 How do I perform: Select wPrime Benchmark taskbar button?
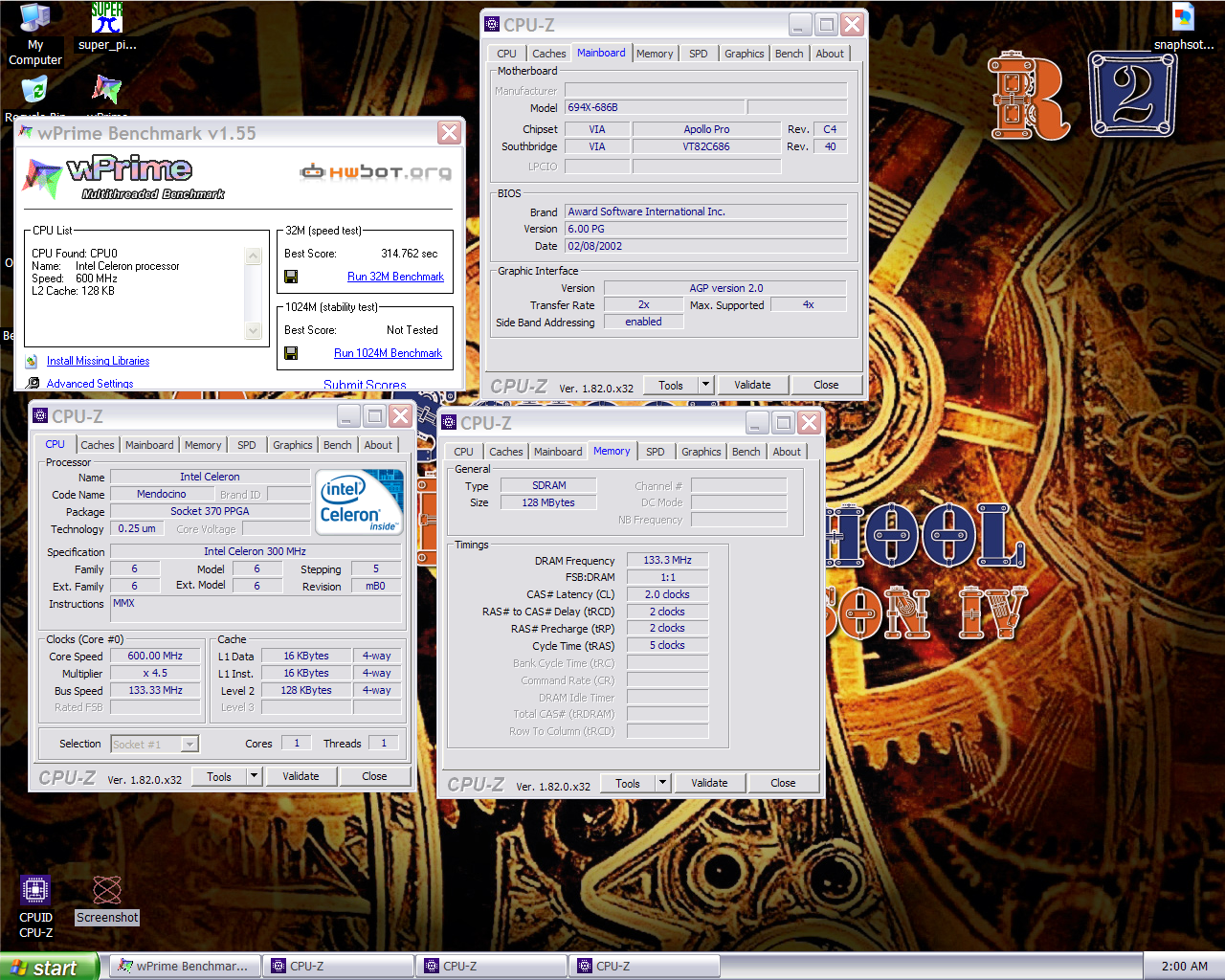coord(184,967)
